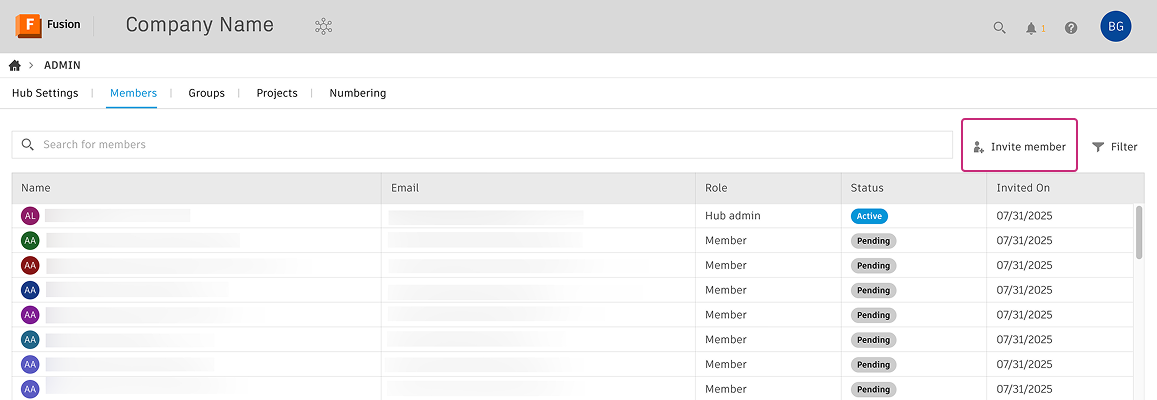Click the members list vertical scrollbar
Screen dimensions: 1157x400
click(1139, 232)
